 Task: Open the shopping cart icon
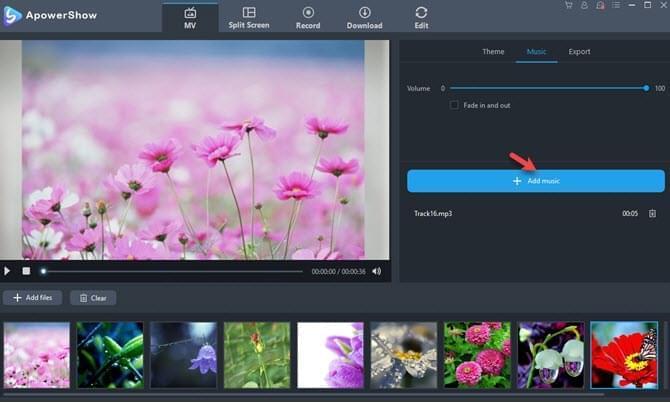tap(569, 6)
